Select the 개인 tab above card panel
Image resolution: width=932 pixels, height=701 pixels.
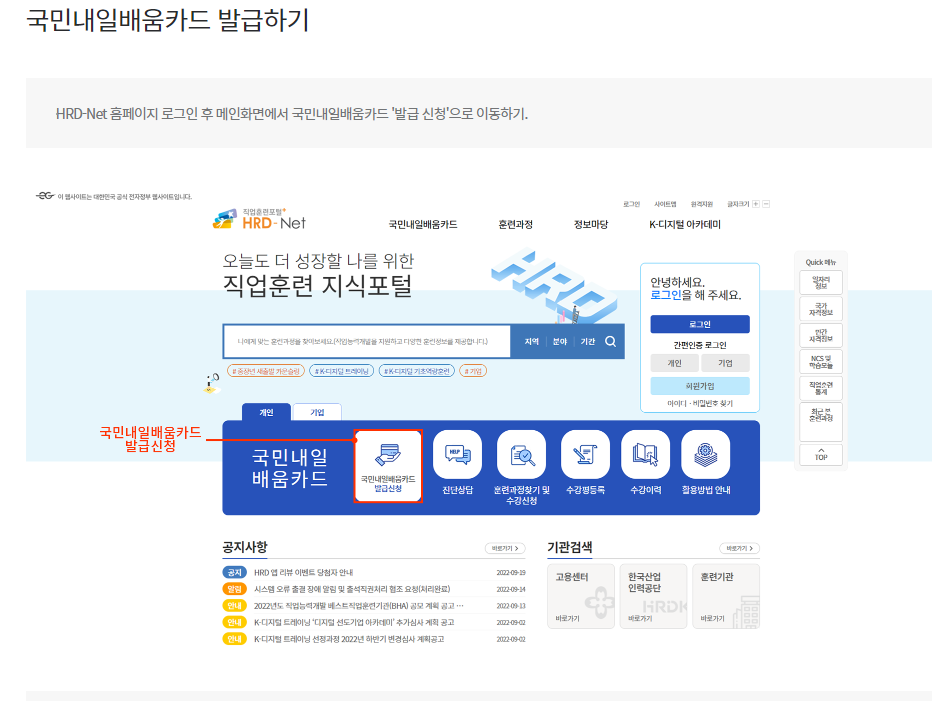coord(266,412)
